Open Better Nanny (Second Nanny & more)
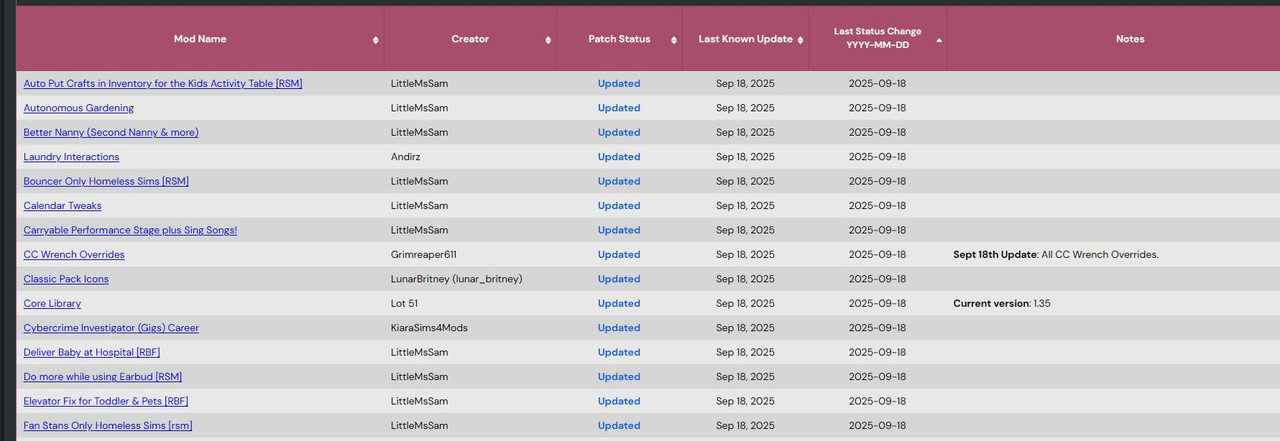This screenshot has height=441, width=1280. [x=111, y=132]
